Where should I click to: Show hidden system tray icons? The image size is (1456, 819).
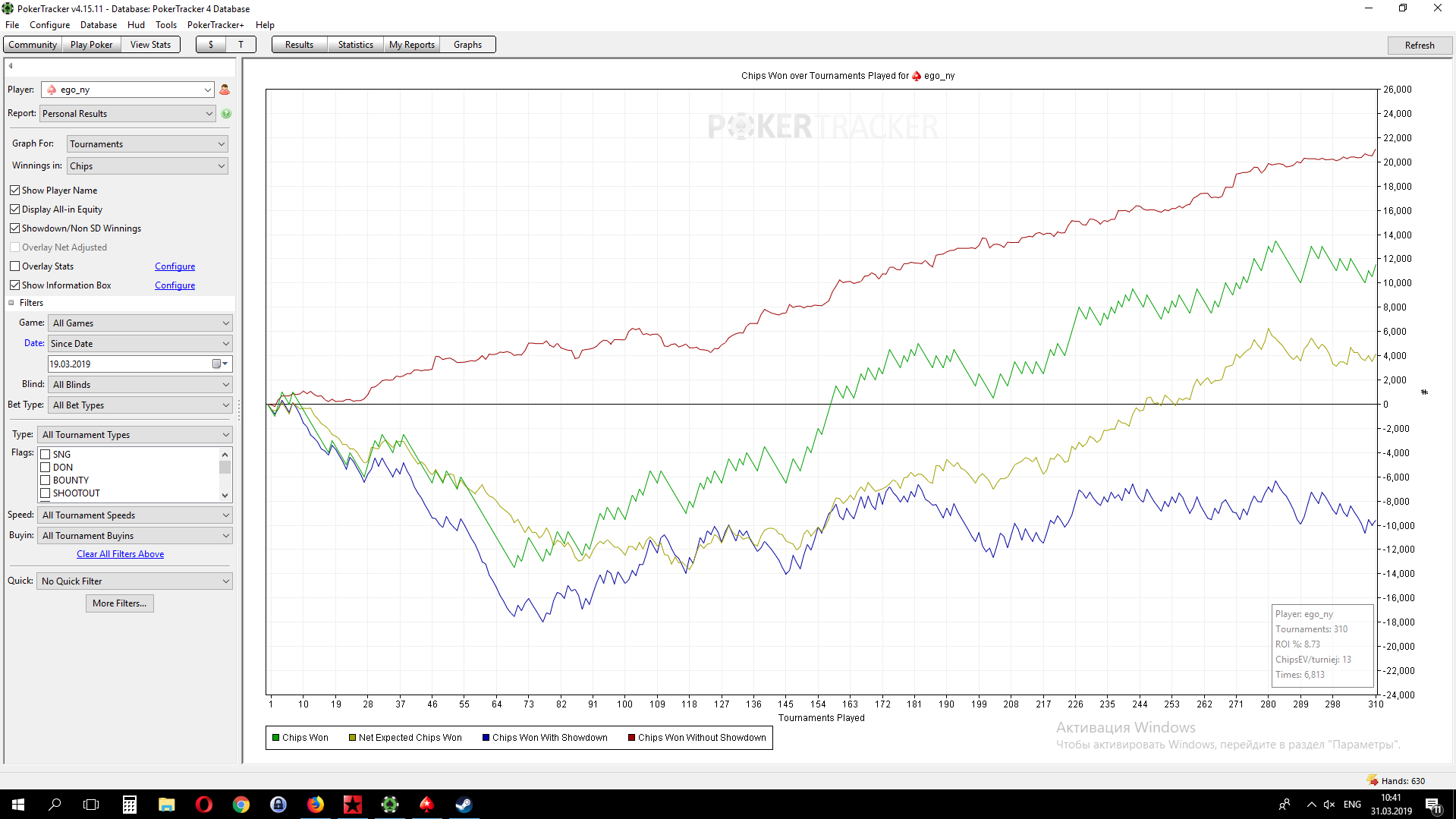(1311, 805)
